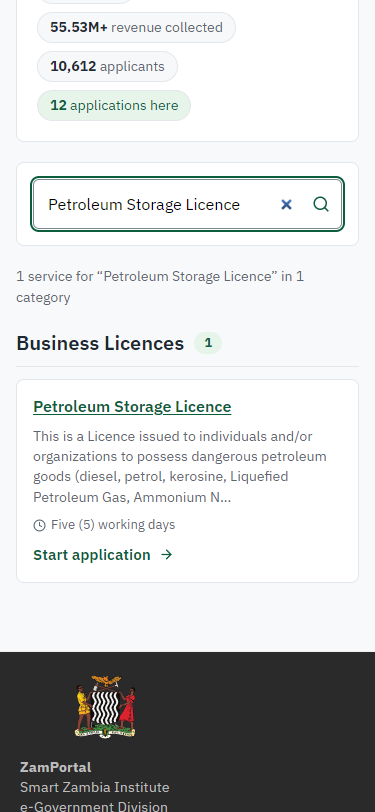Click the ZamPortal footer text

pos(55,767)
